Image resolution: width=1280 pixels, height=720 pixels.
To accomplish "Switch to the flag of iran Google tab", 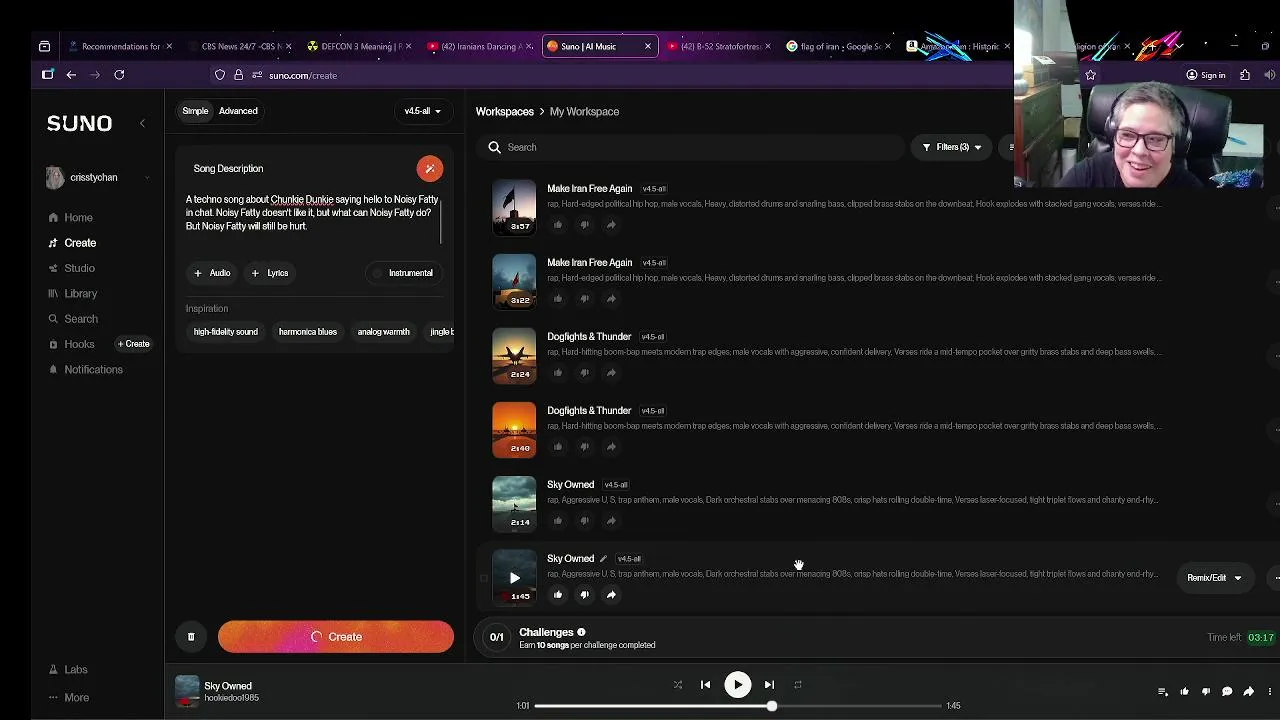I will coord(838,47).
